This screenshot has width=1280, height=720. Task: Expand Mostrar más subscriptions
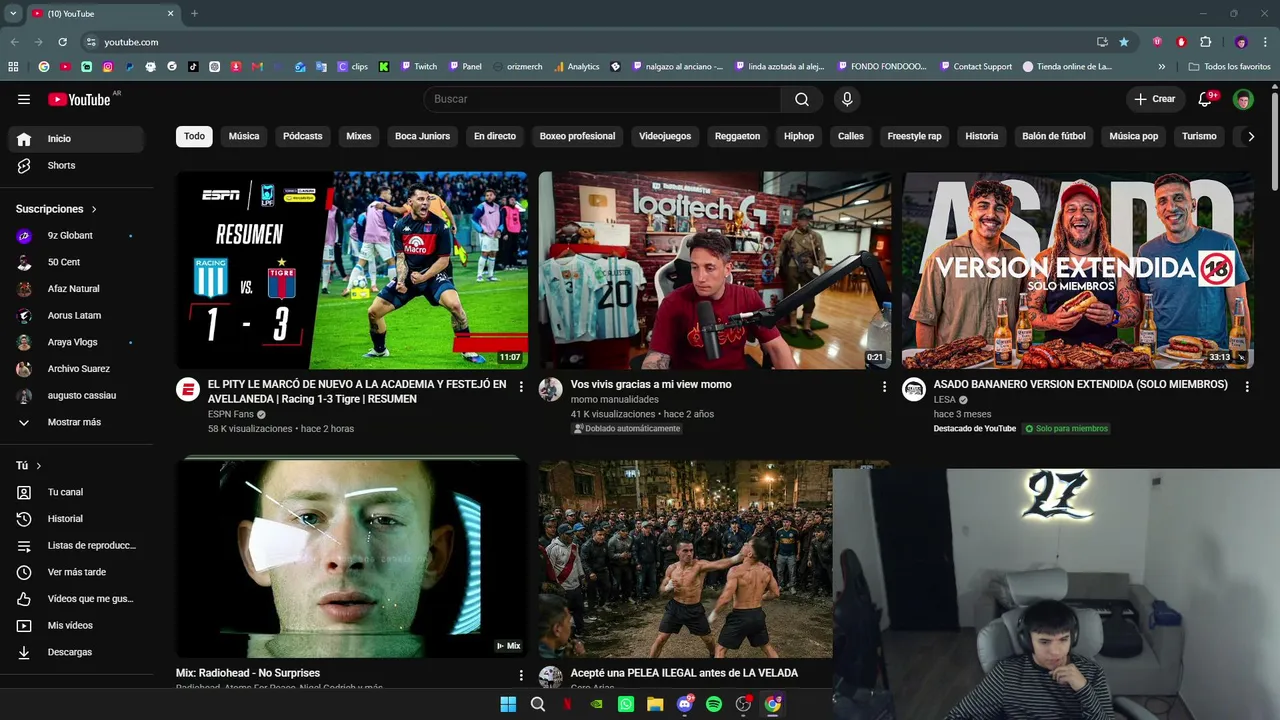[x=76, y=422]
